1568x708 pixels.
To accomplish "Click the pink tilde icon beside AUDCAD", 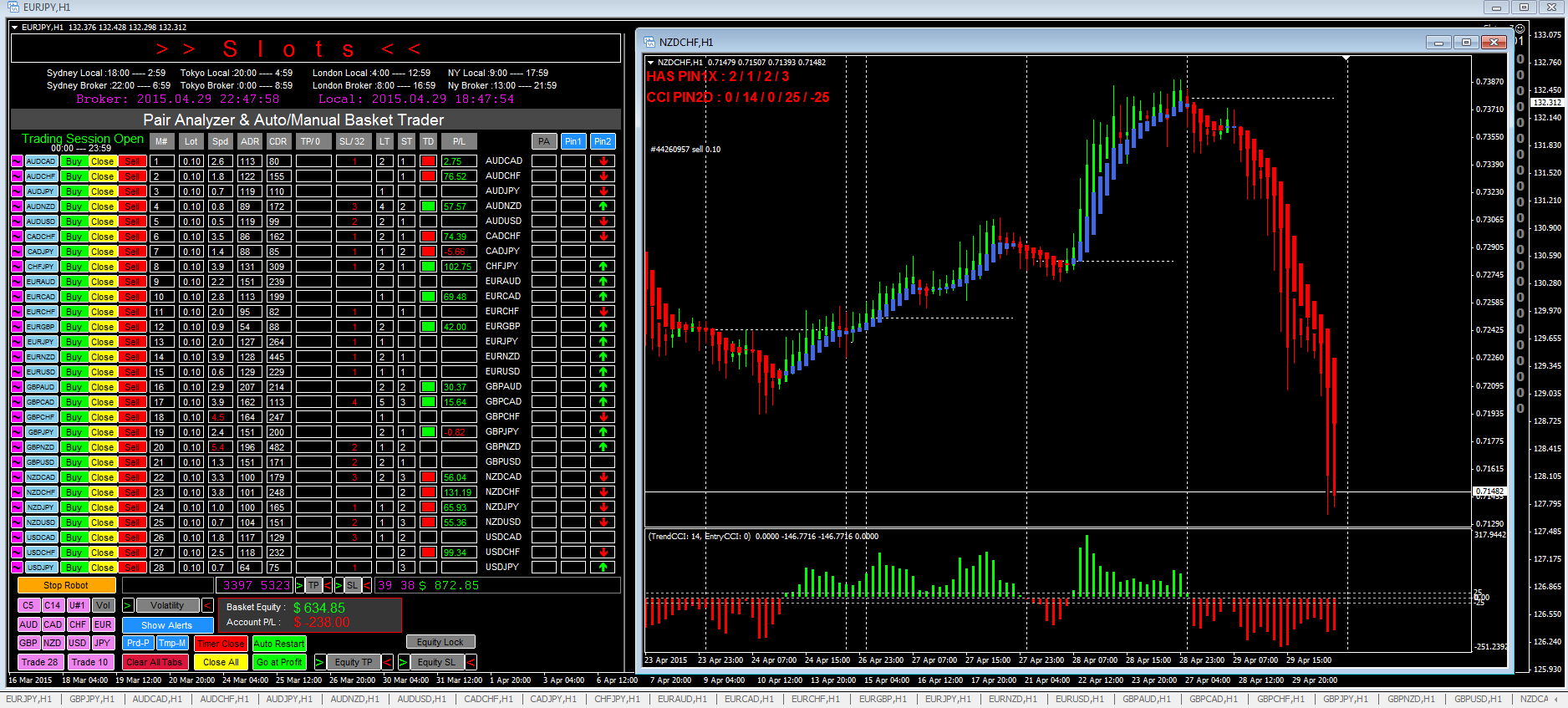I will 17,161.
